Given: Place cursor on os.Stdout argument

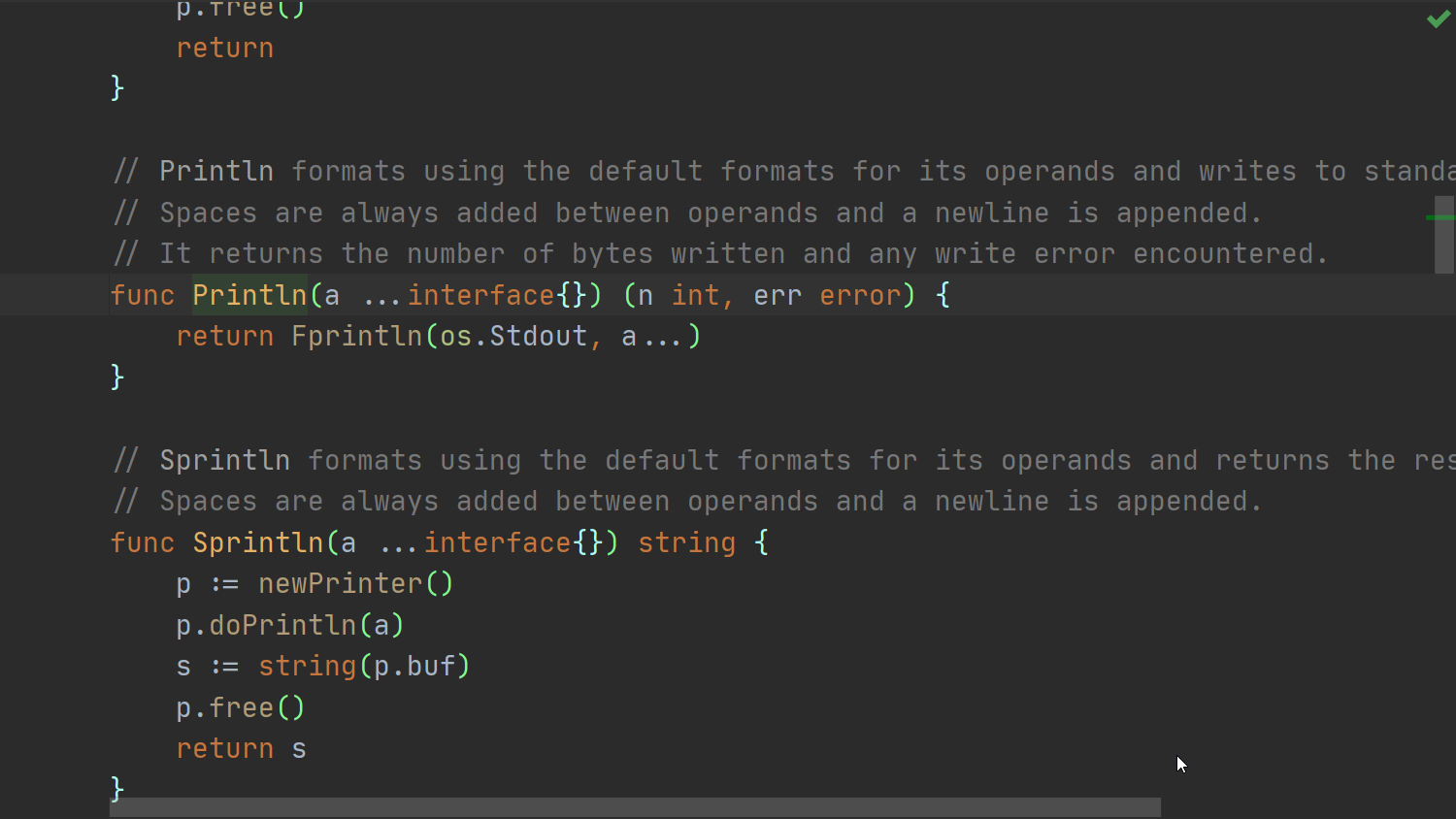Looking at the screenshot, I should [x=513, y=337].
